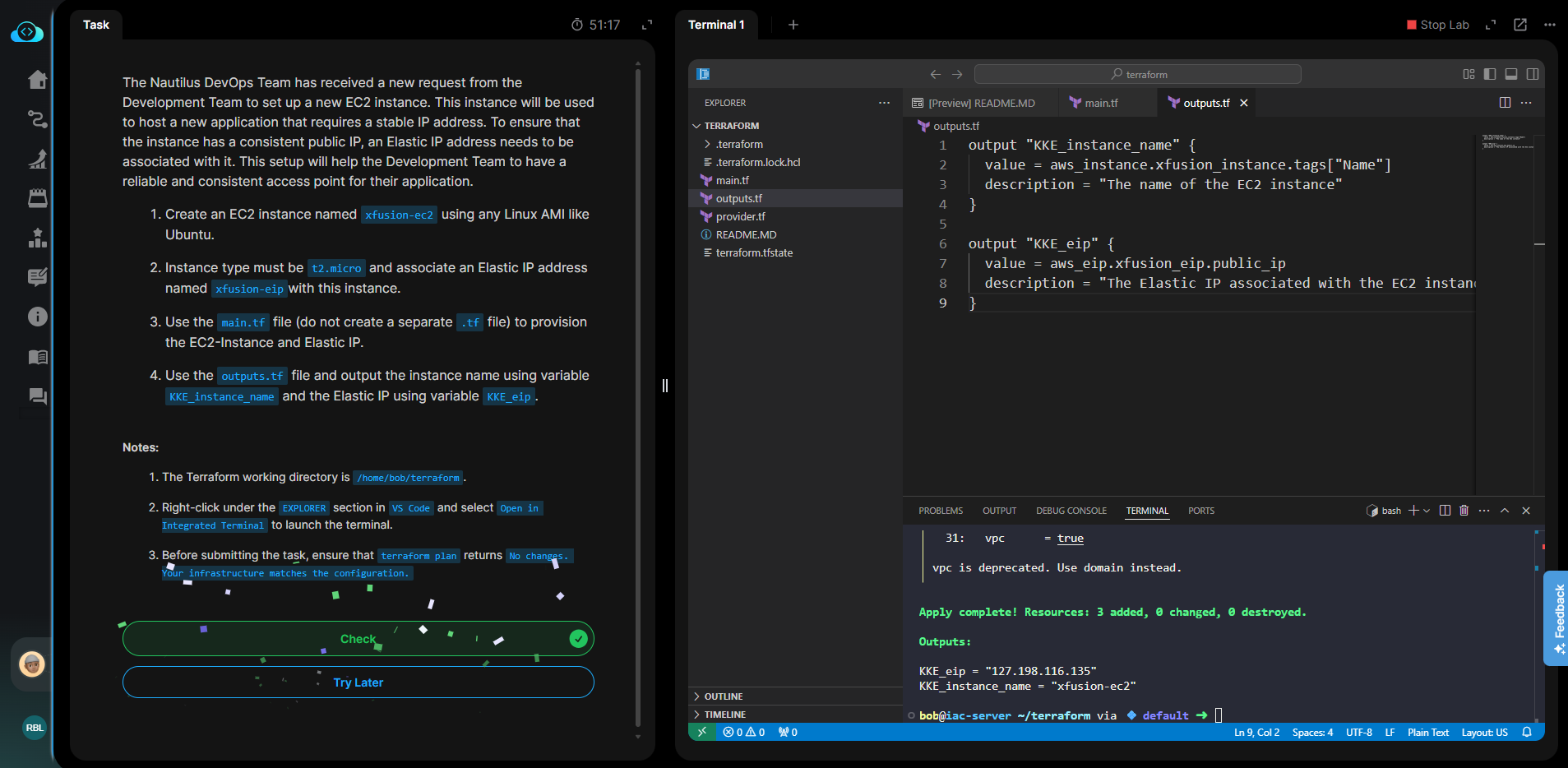
Task: Click the Stop Lab button
Action: (x=1437, y=25)
